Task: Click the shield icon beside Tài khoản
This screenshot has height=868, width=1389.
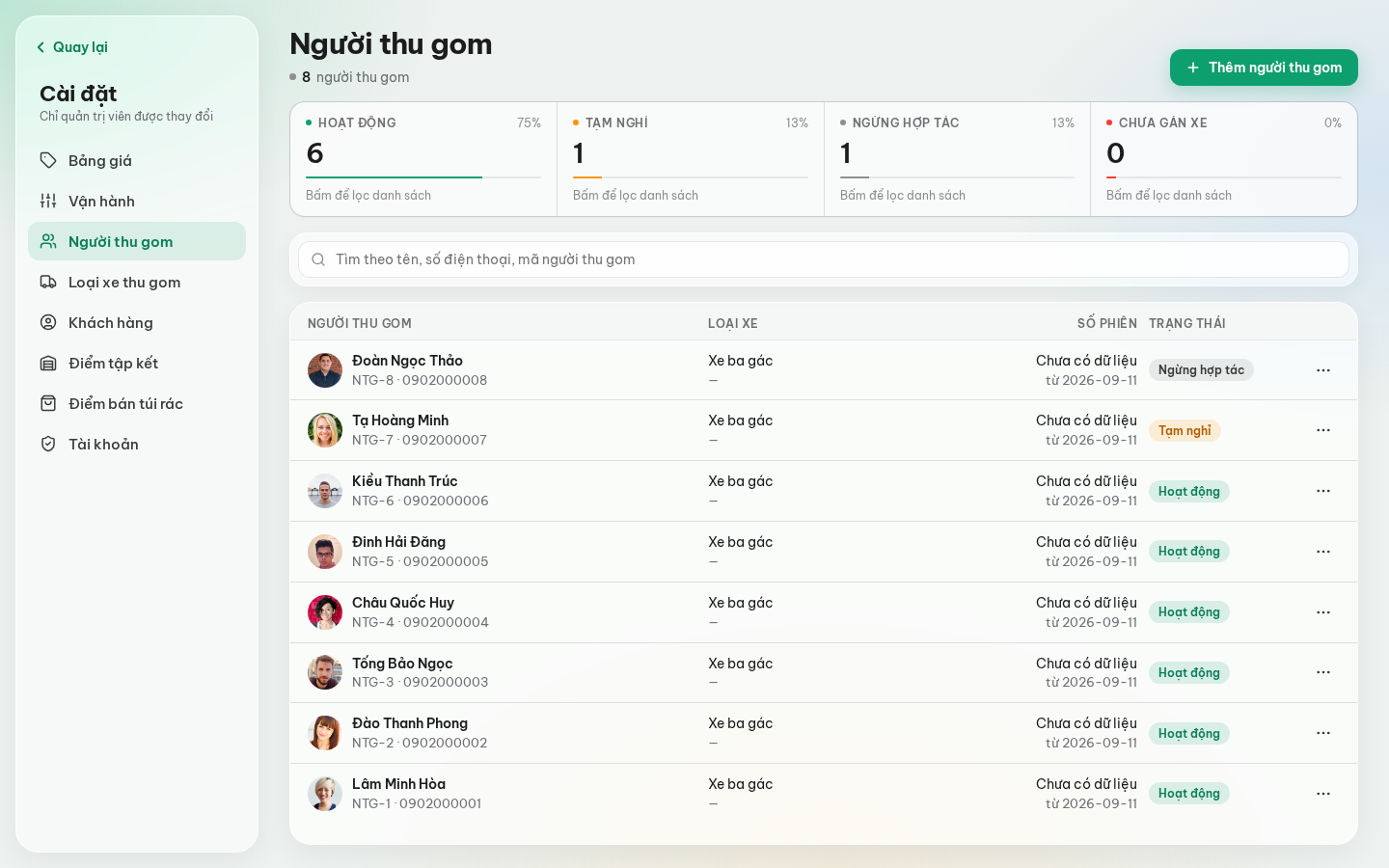Action: coord(48,444)
